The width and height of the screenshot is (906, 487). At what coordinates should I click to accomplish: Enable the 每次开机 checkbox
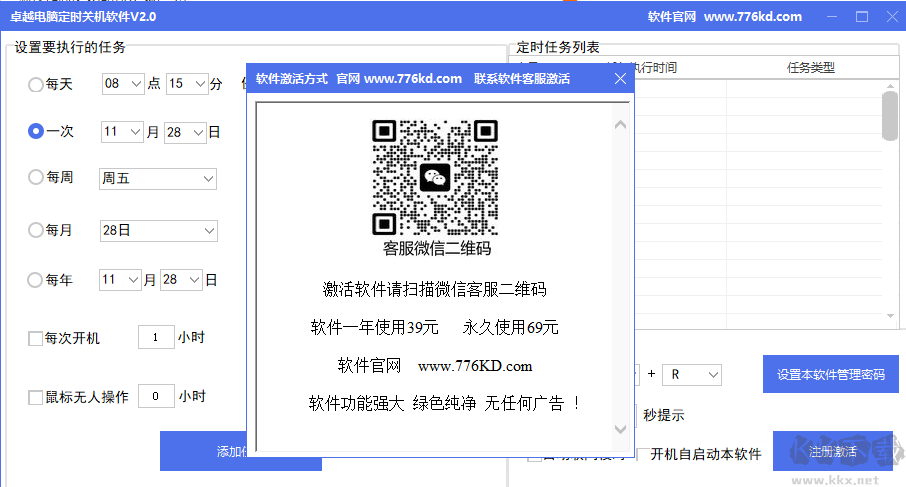coord(35,338)
